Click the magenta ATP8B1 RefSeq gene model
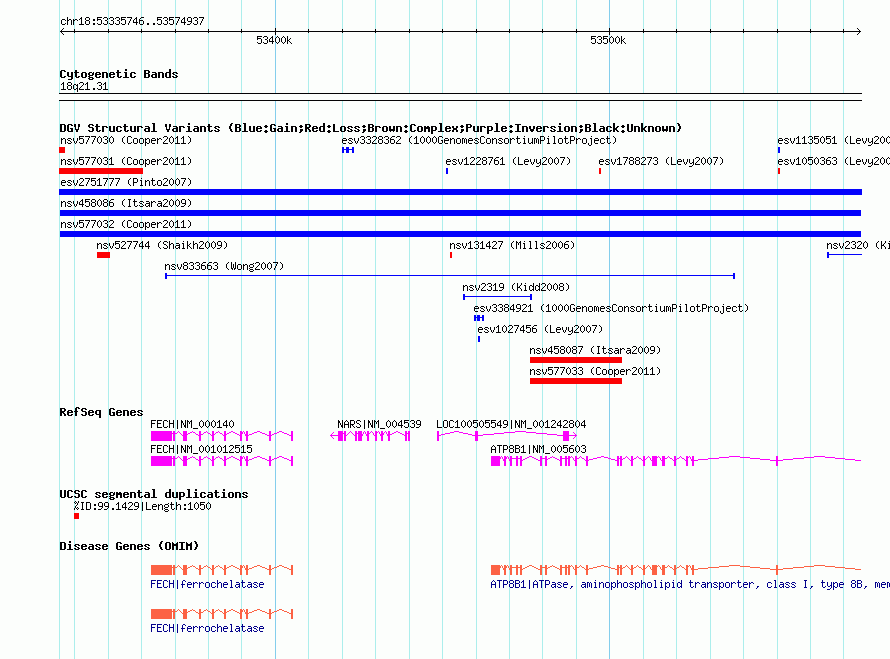This screenshot has height=659, width=890. click(x=676, y=461)
